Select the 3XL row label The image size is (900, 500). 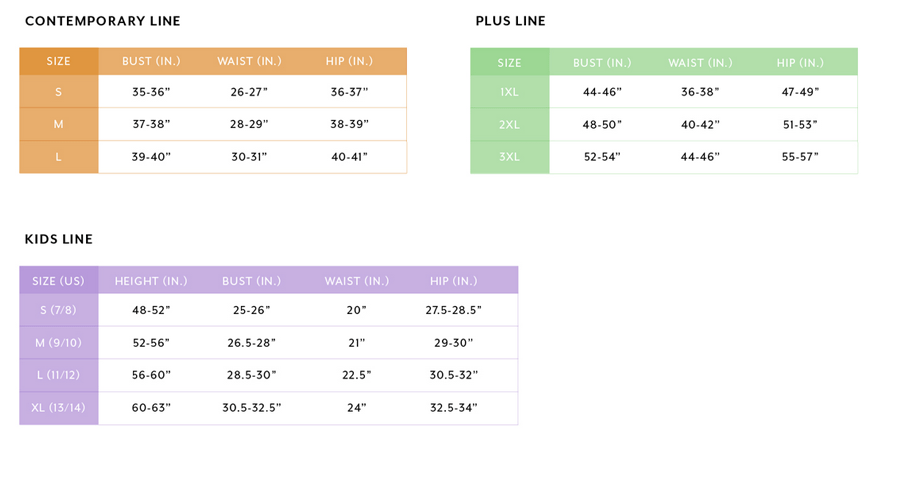click(509, 157)
